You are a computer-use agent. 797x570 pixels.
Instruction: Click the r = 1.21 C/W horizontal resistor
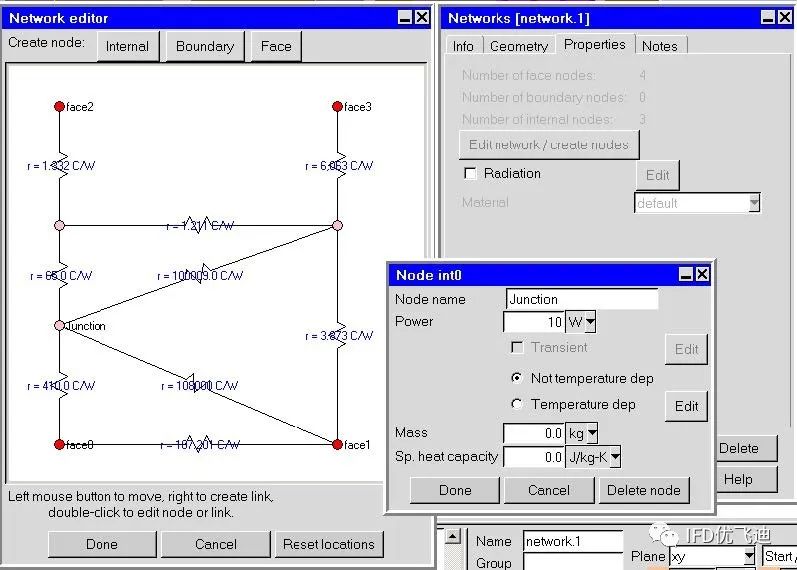[200, 225]
